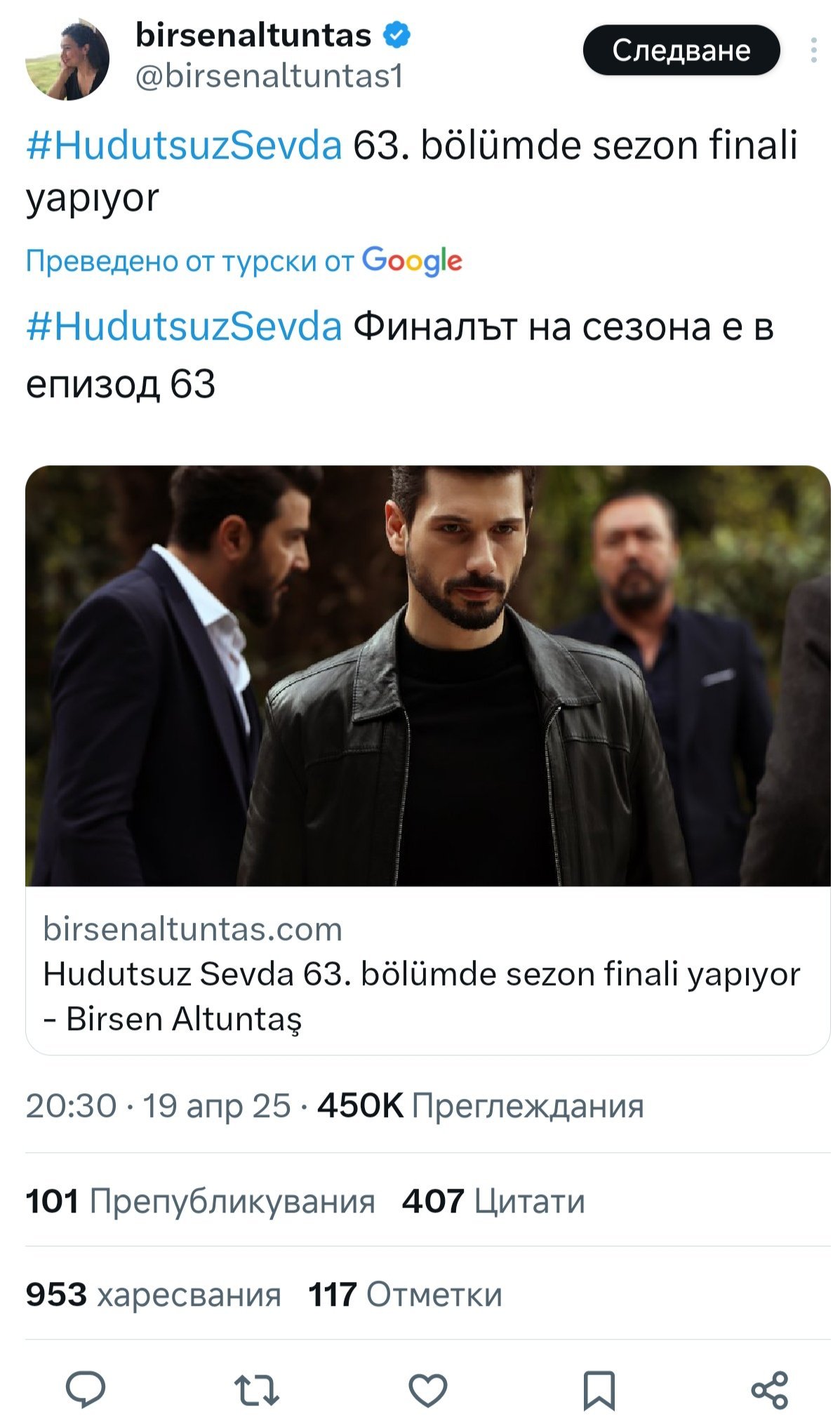
Task: Open the three-dot more options menu
Action: 813,51
